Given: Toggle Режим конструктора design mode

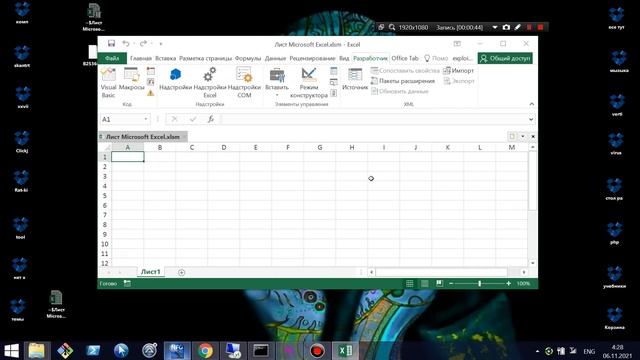Looking at the screenshot, I should [x=309, y=83].
